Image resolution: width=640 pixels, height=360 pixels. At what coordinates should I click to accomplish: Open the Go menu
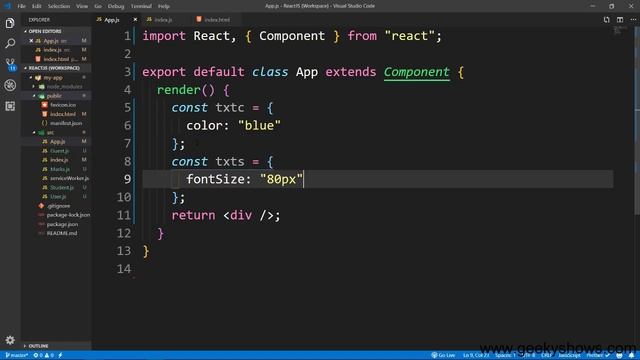pos(98,6)
